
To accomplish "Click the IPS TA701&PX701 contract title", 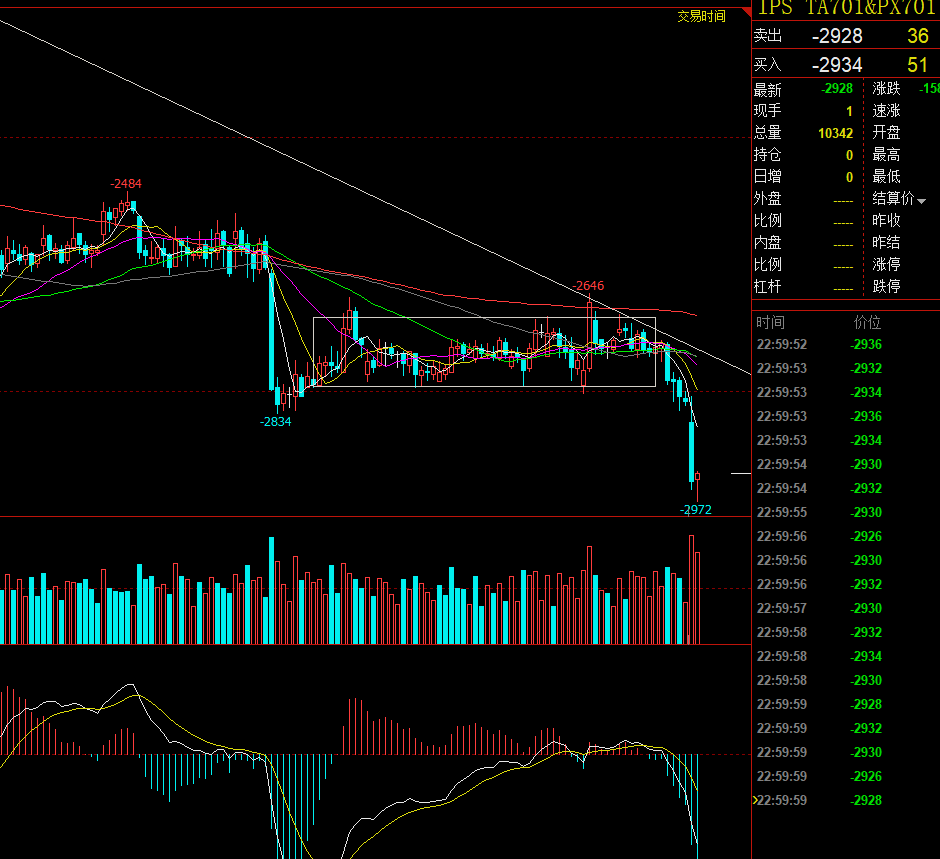I will (x=846, y=8).
